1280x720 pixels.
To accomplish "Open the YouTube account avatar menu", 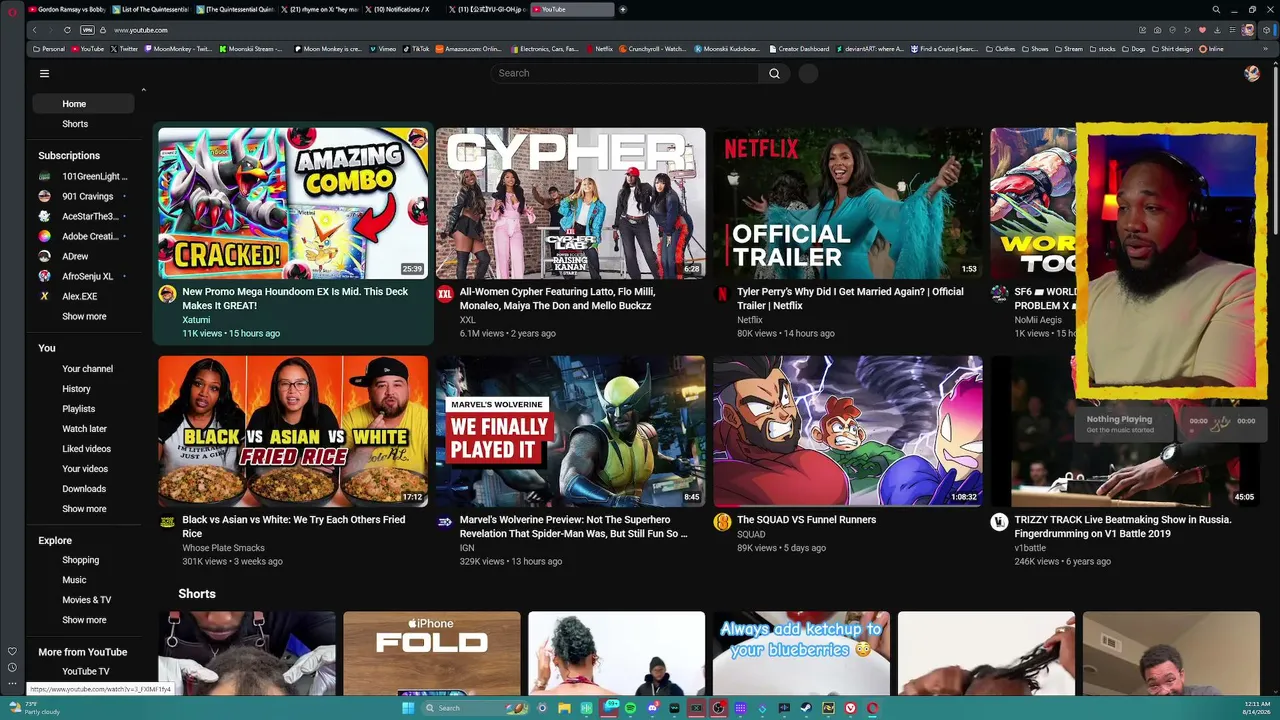I will [x=1252, y=73].
